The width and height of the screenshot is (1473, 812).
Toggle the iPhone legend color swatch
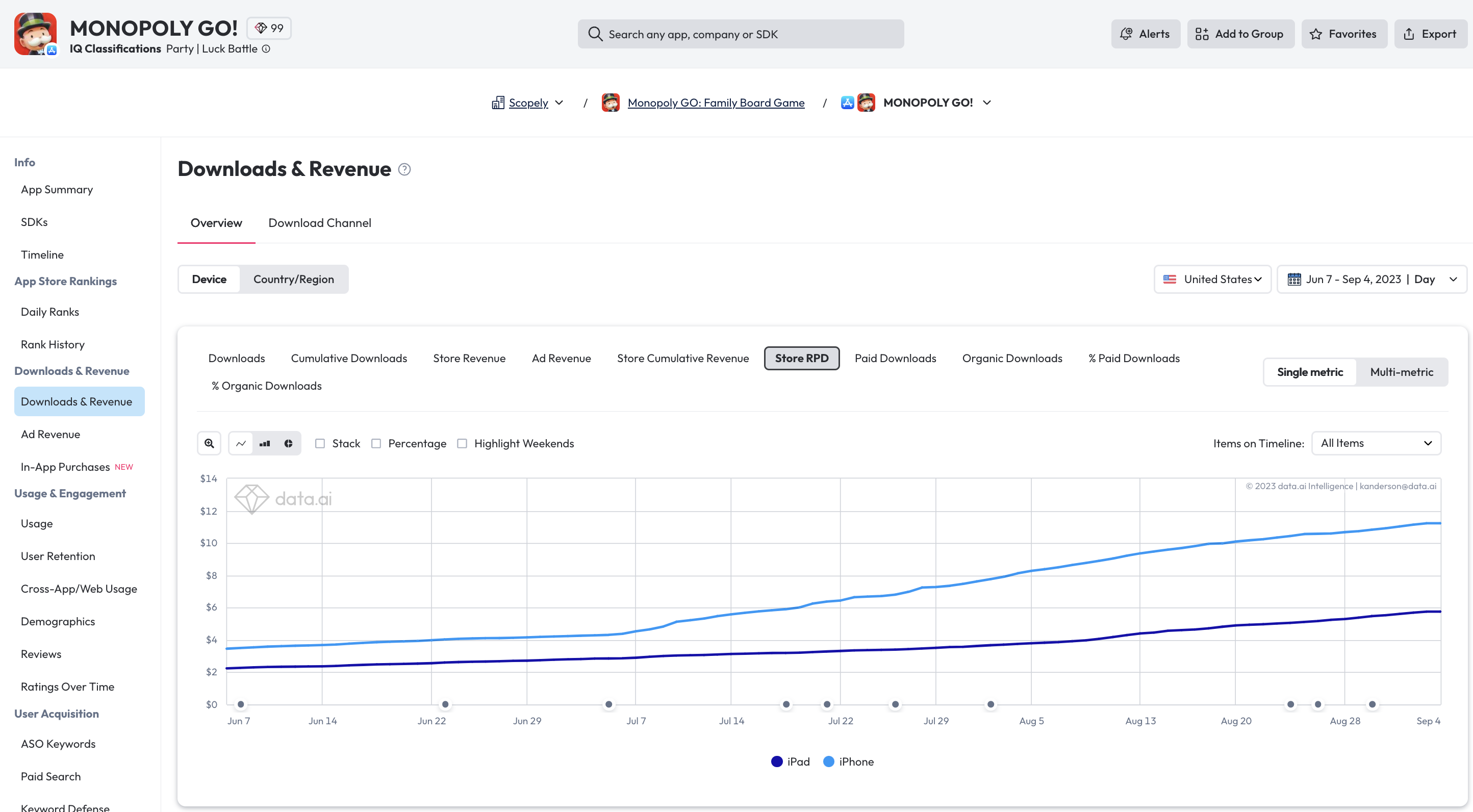pos(828,762)
